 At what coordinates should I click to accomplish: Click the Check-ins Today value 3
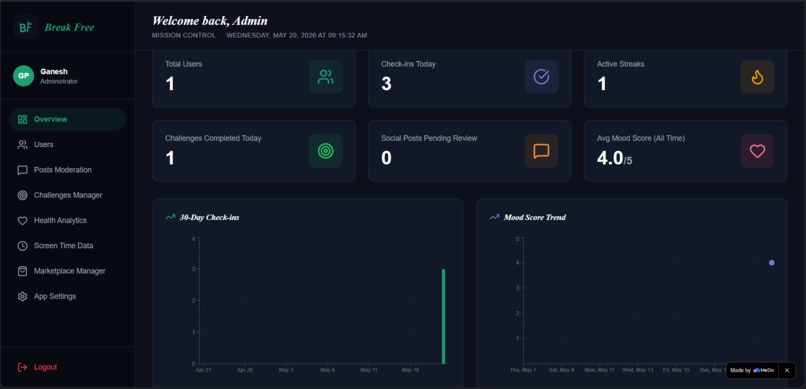(387, 84)
